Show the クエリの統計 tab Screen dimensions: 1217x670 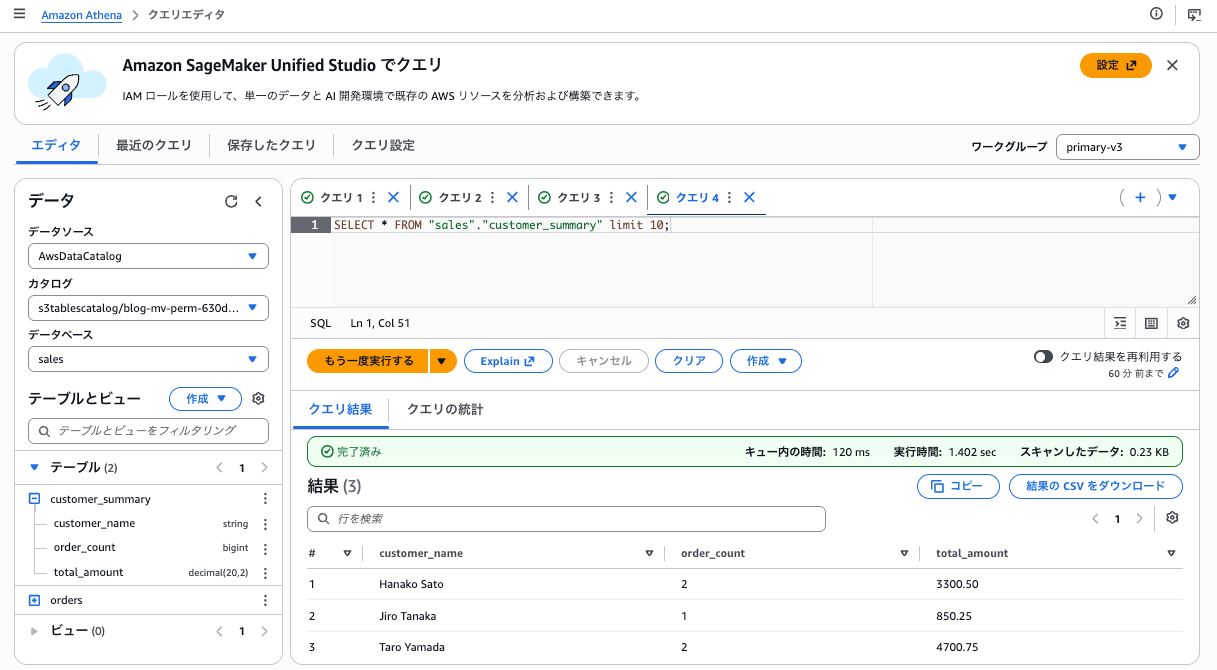[445, 409]
